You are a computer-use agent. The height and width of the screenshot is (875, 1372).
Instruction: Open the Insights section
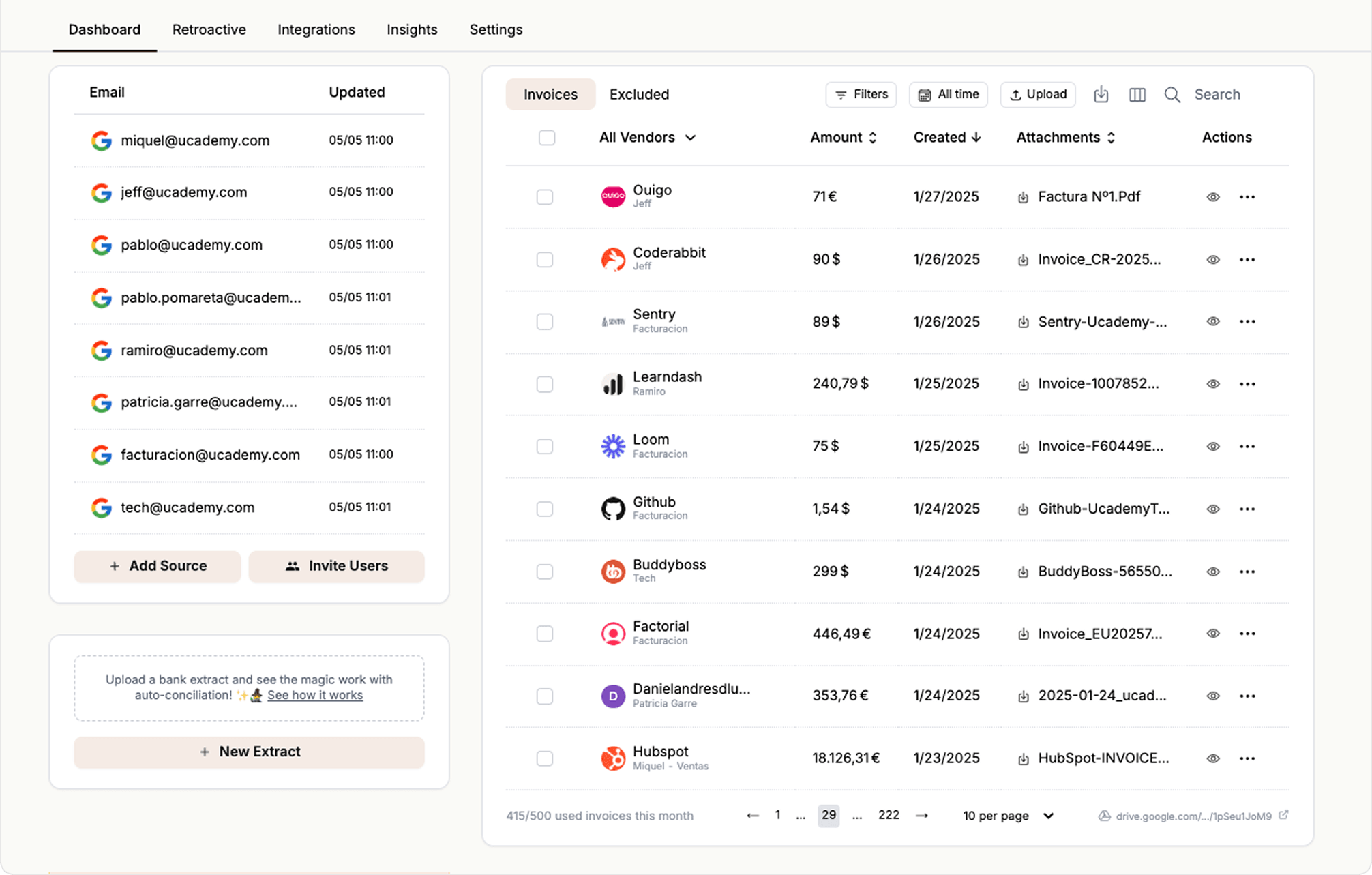point(411,29)
